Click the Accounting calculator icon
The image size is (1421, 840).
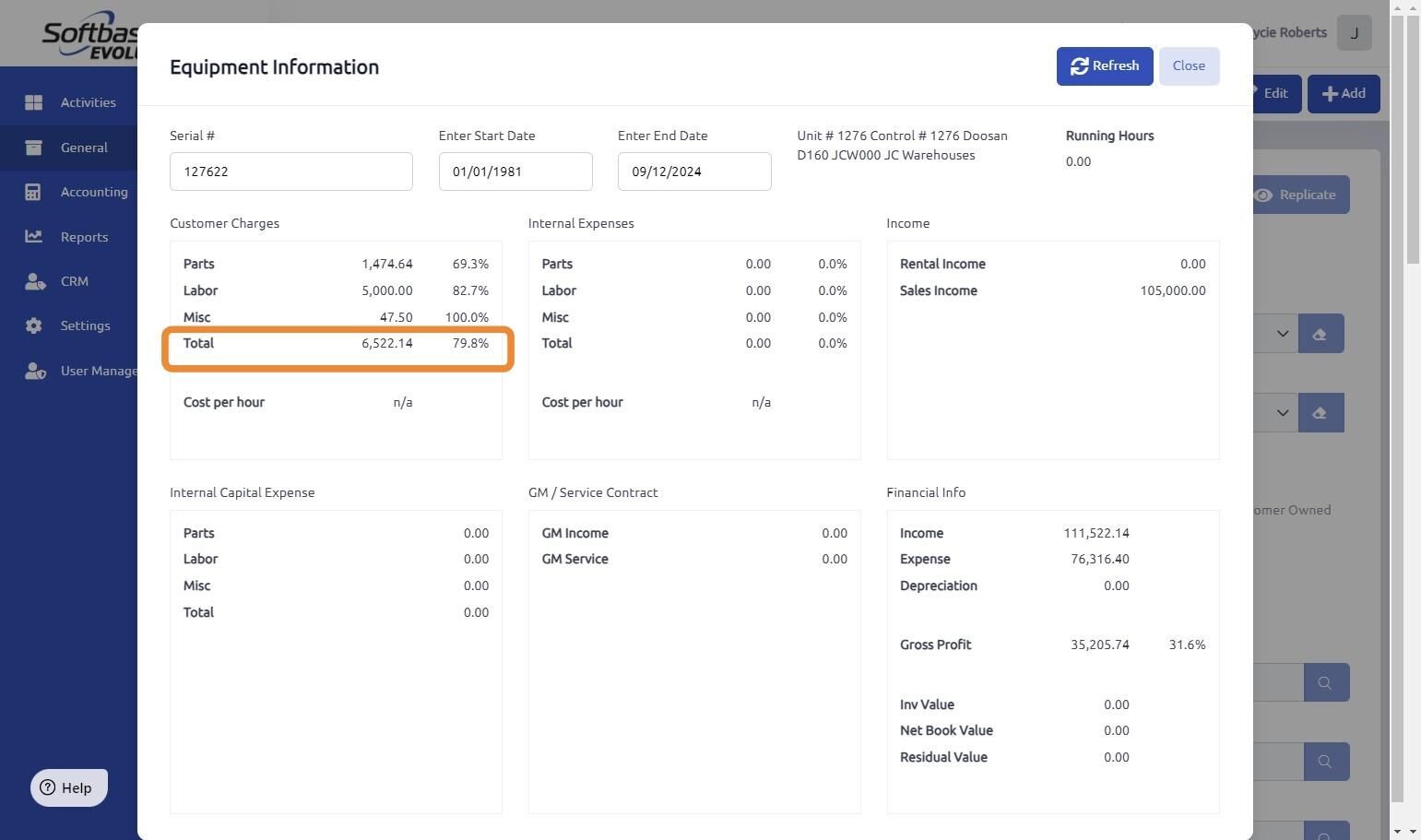coord(34,192)
